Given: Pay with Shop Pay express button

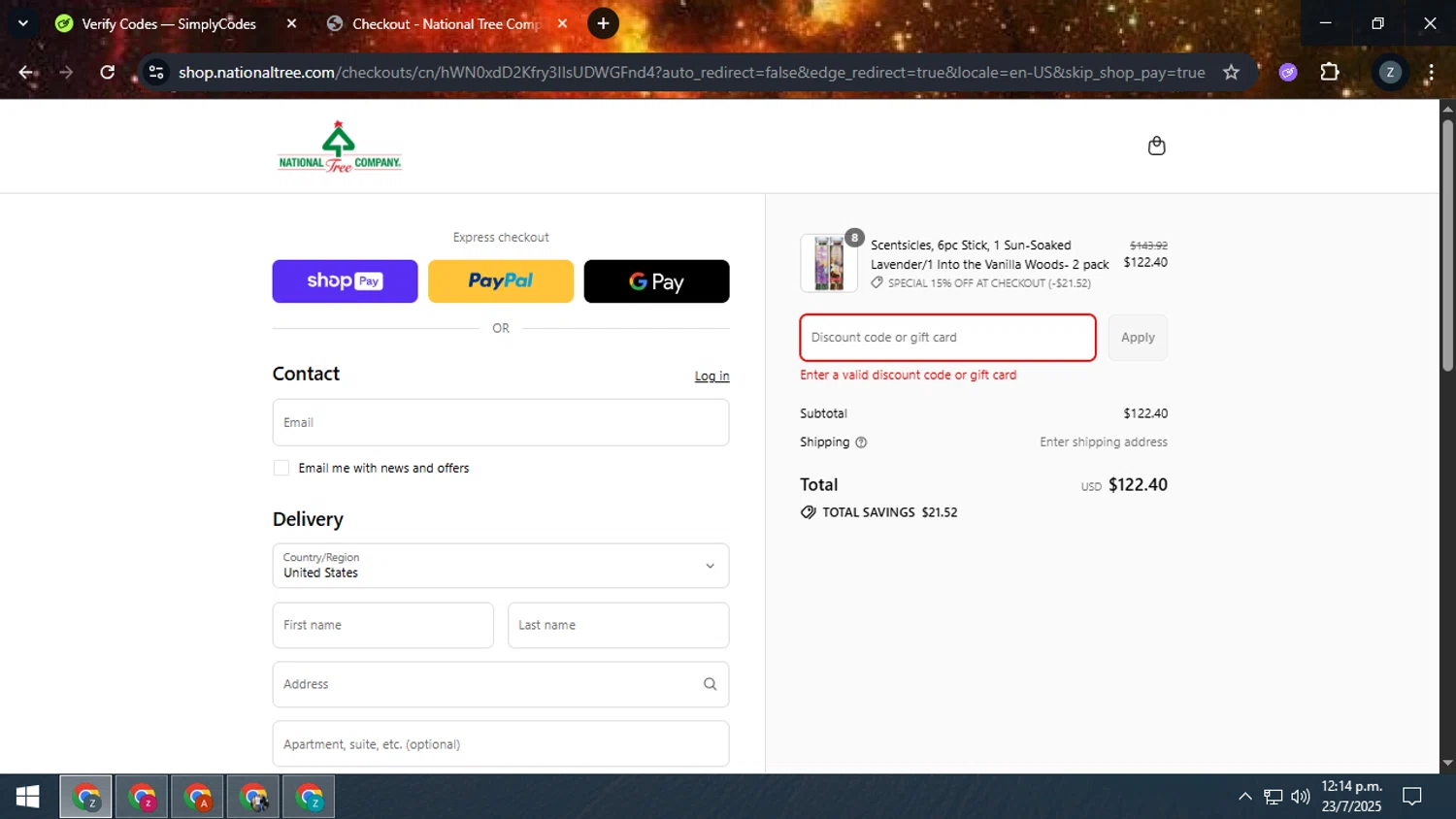Looking at the screenshot, I should (345, 281).
